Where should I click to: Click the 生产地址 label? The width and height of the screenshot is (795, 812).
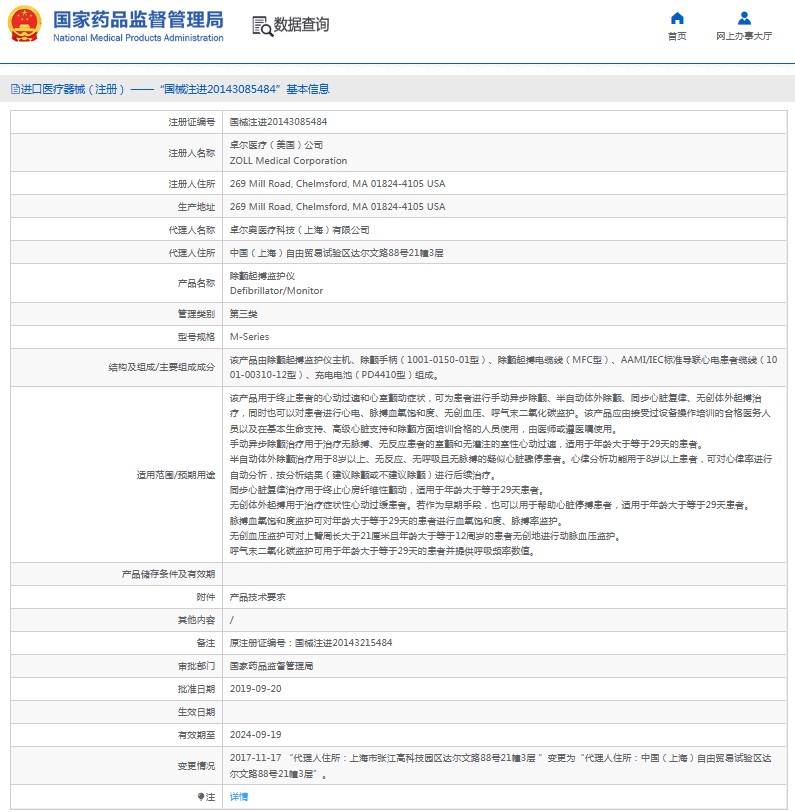click(196, 207)
